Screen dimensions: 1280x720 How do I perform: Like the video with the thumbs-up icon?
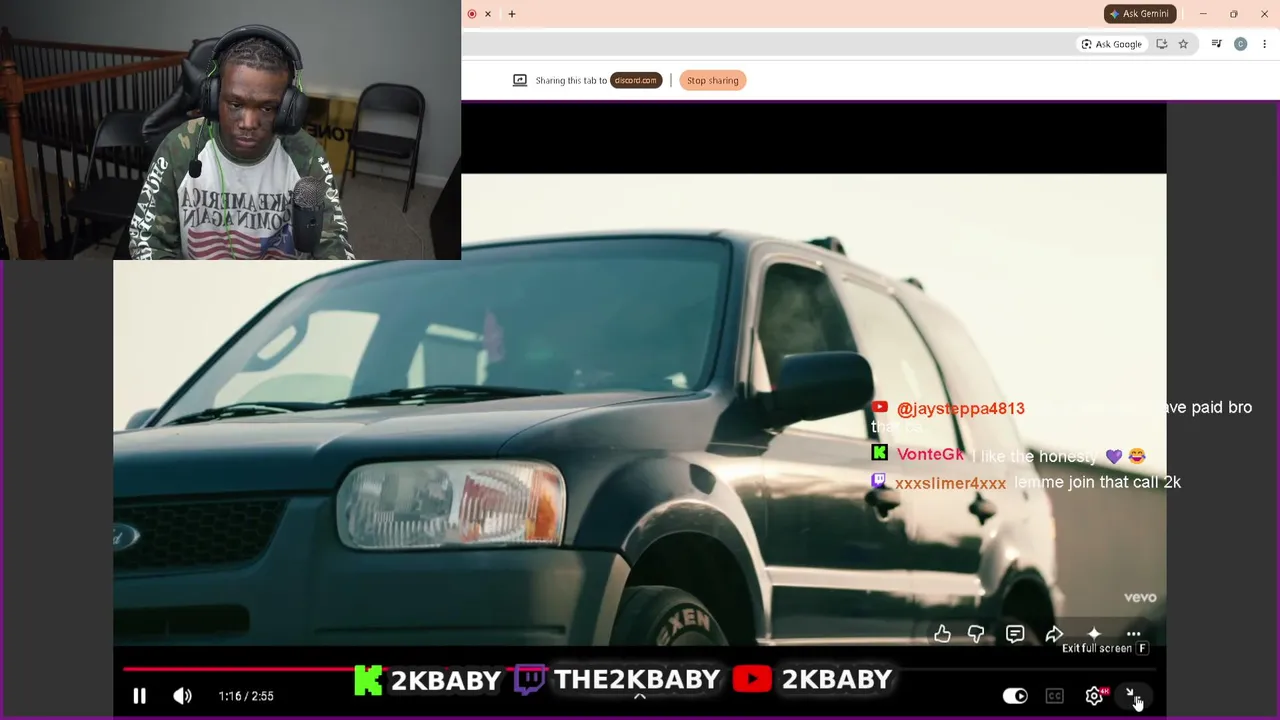[x=942, y=634]
